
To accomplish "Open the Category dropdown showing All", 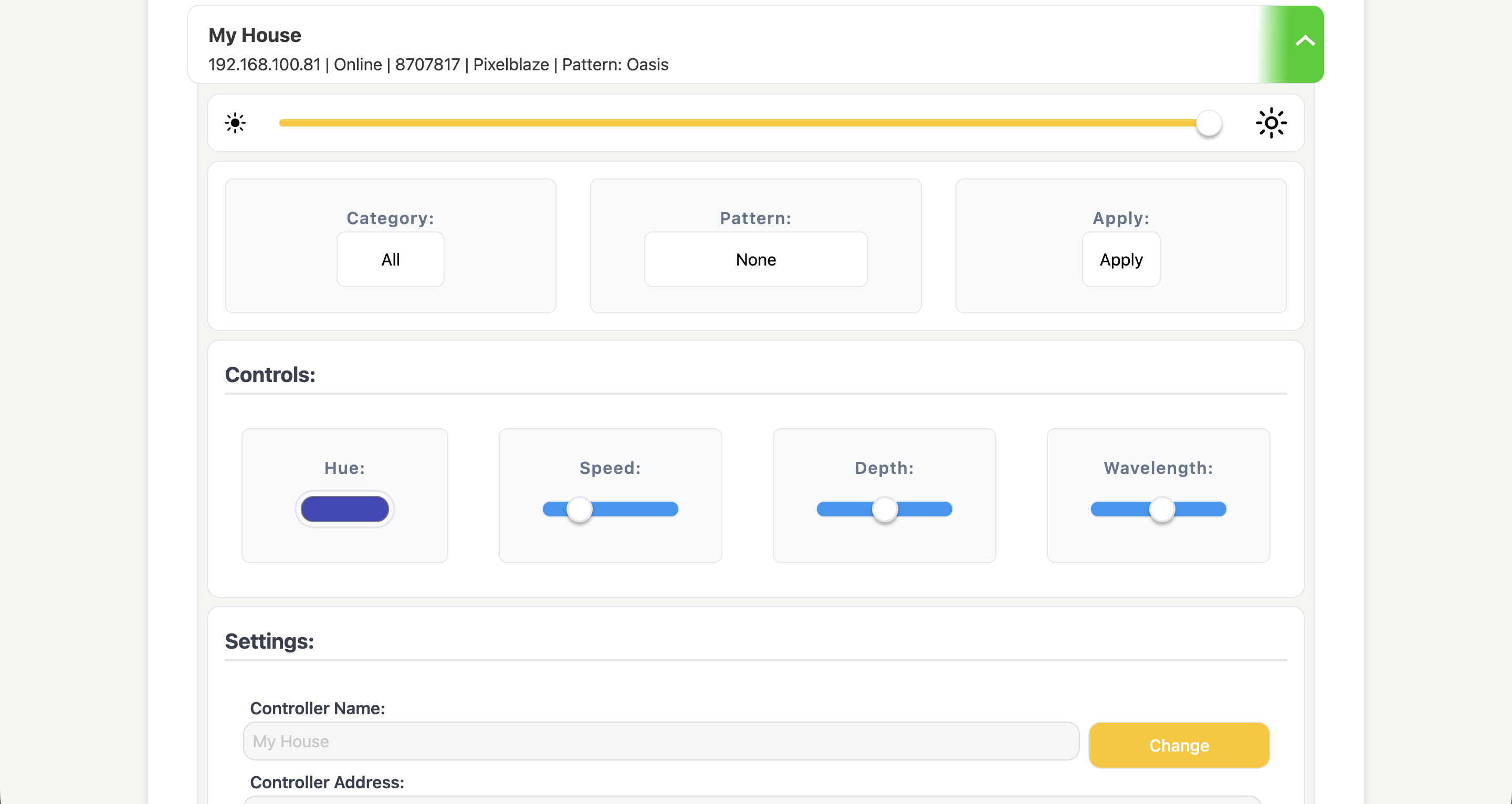I will [390, 259].
